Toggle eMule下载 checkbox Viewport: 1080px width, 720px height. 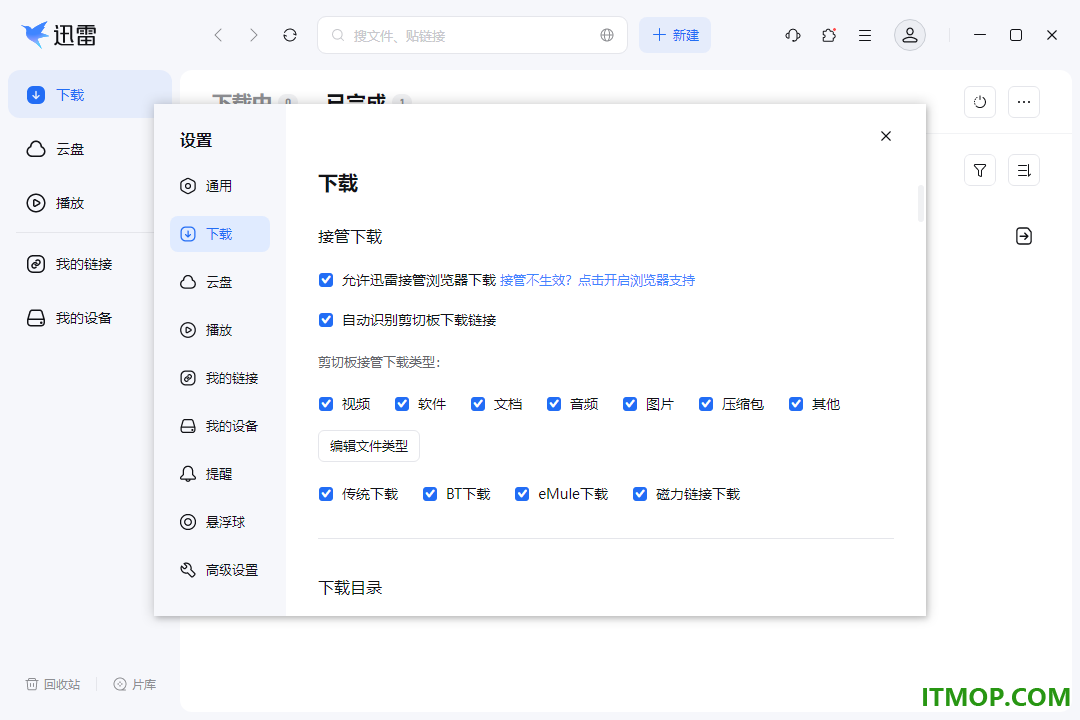[x=522, y=494]
